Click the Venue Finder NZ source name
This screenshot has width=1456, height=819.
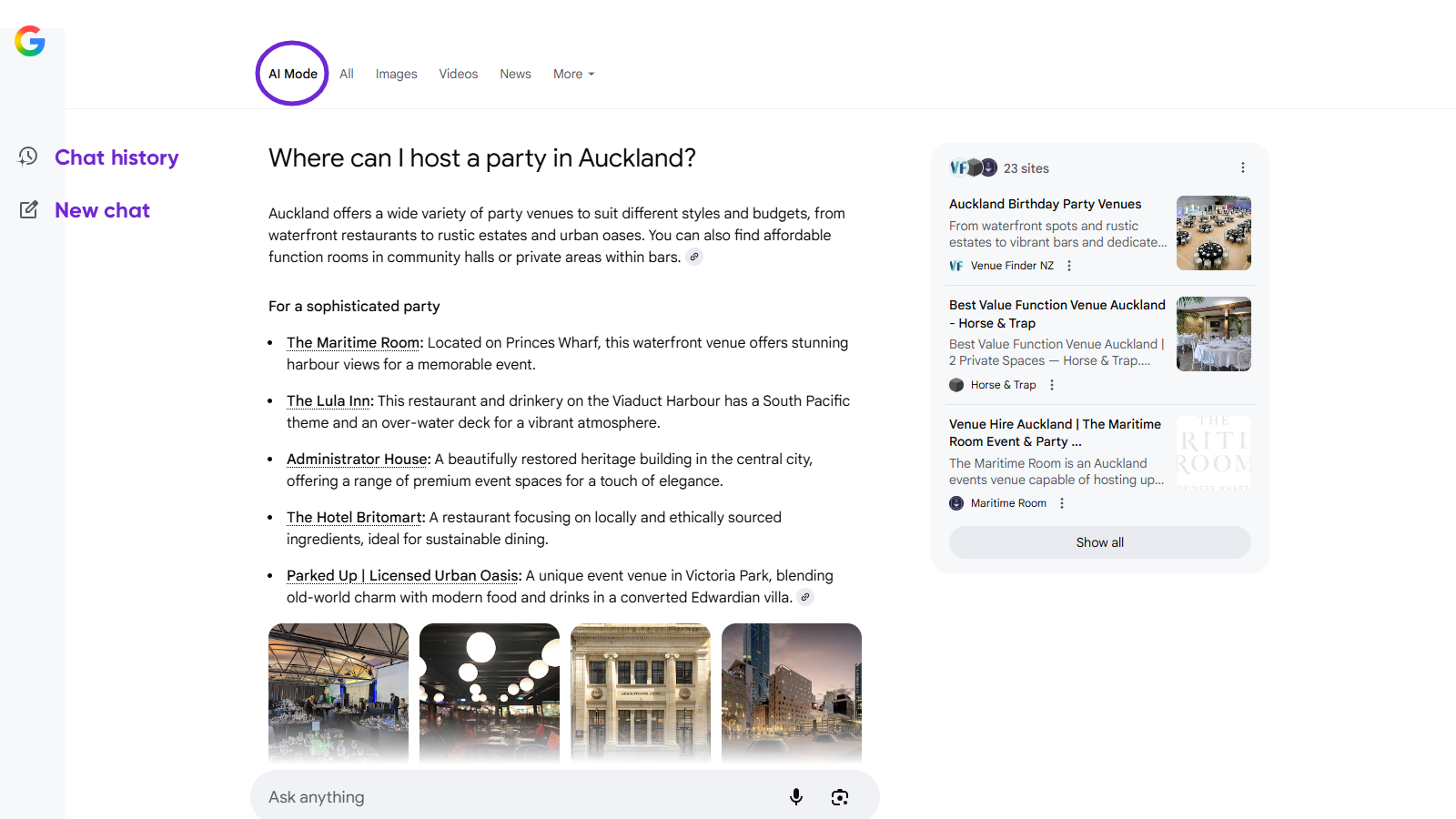click(1012, 266)
